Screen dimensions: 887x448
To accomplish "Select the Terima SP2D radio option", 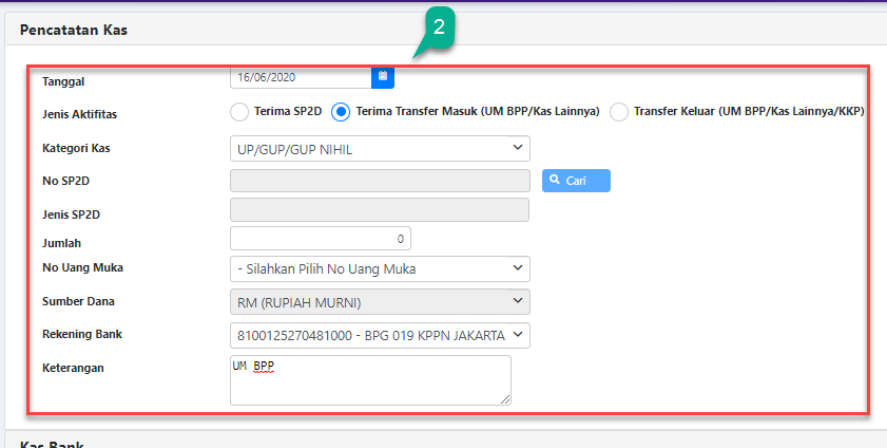I will coord(239,112).
